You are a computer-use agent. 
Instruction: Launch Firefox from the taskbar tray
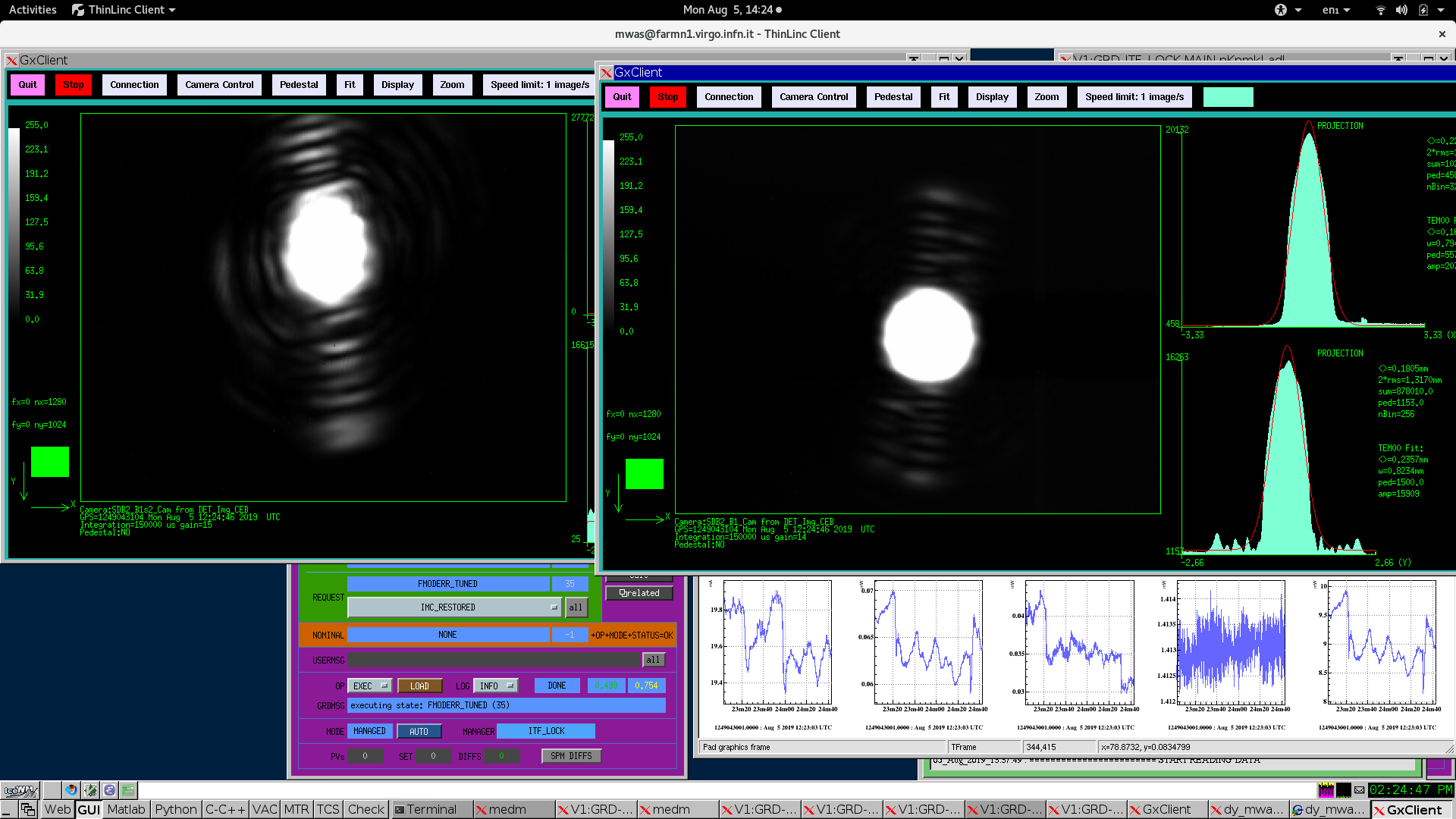click(x=71, y=790)
